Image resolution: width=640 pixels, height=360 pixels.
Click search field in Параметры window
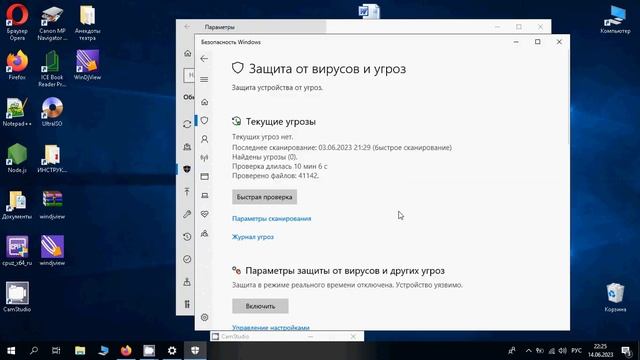click(189, 76)
